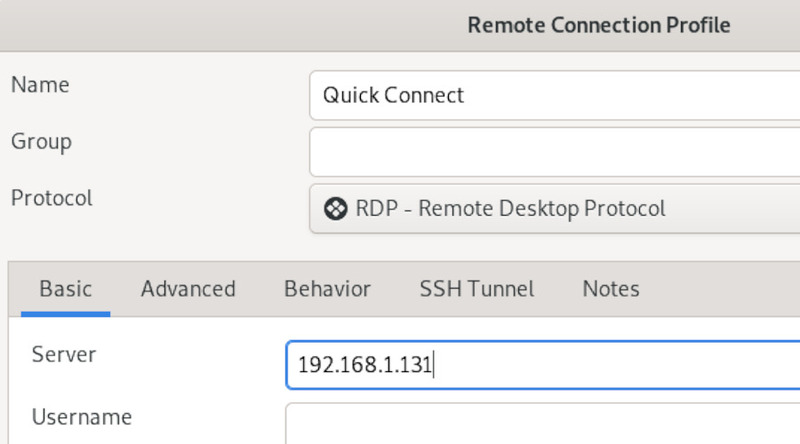Image resolution: width=800 pixels, height=444 pixels.
Task: Click the Username label
Action: pyautogui.click(x=81, y=415)
